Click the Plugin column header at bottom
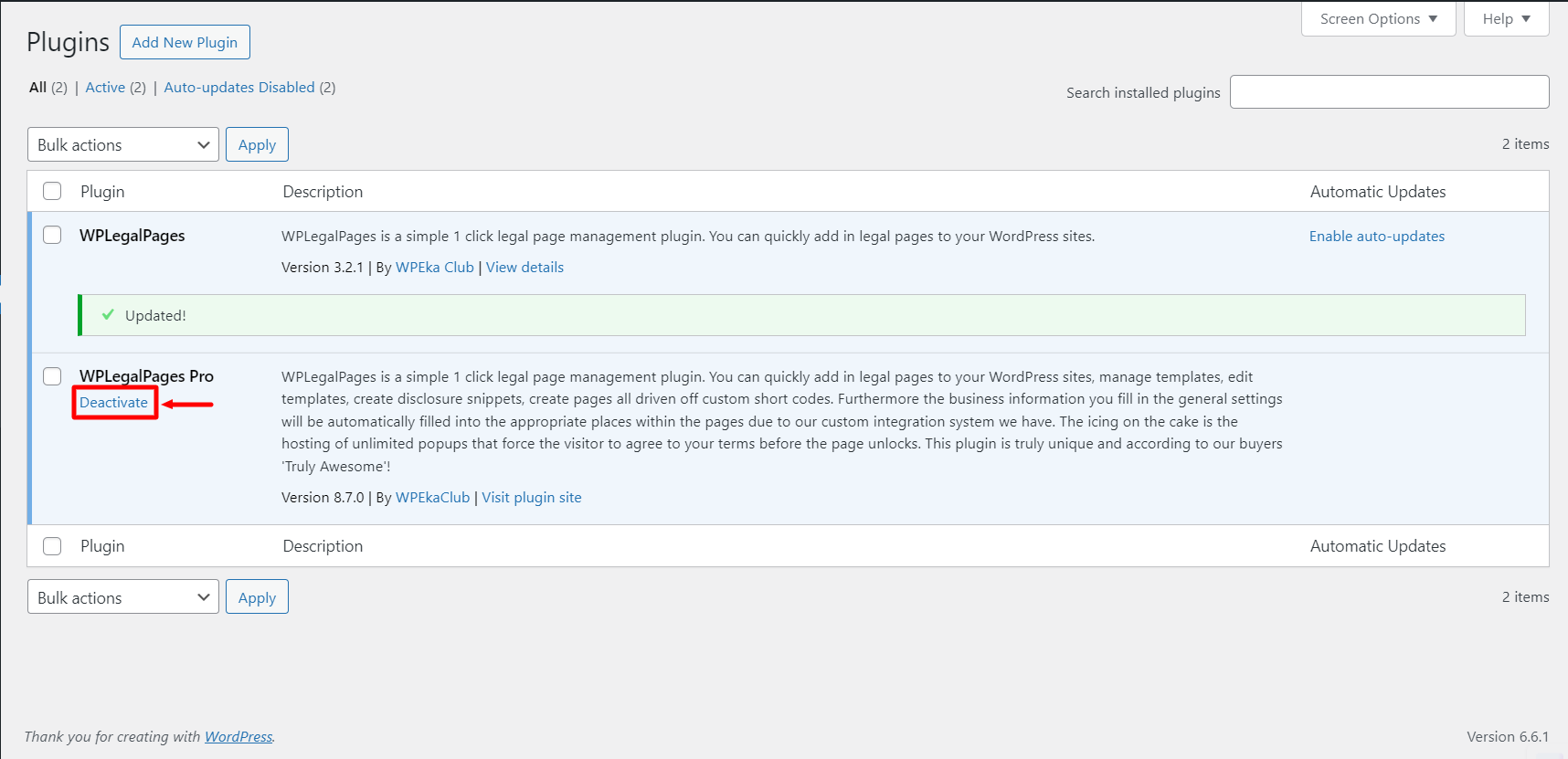 (102, 546)
